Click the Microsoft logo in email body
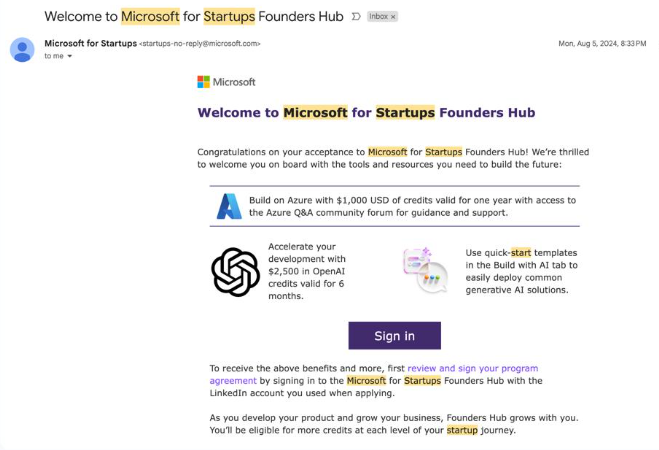This screenshot has width=659, height=450. 226,82
